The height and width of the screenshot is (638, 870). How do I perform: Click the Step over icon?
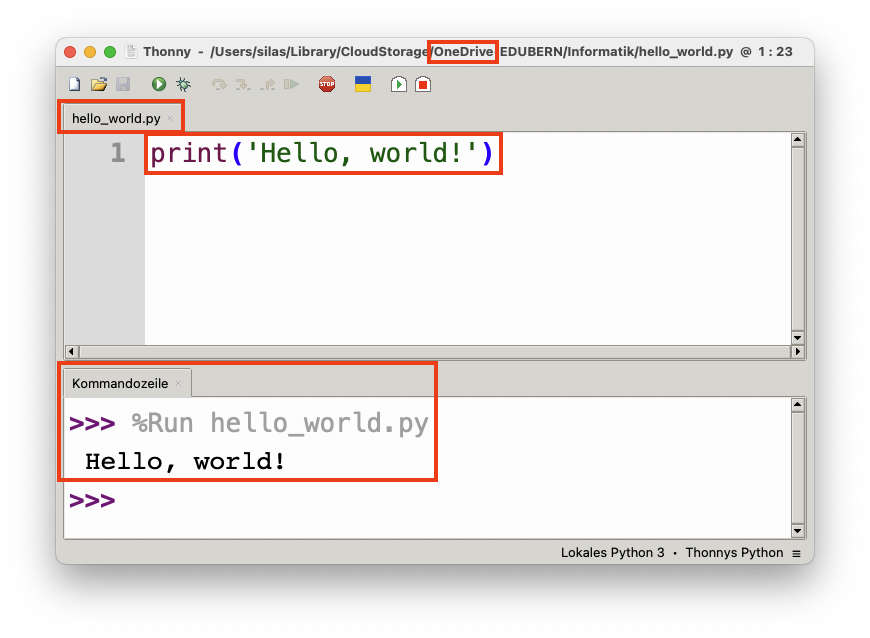[219, 84]
